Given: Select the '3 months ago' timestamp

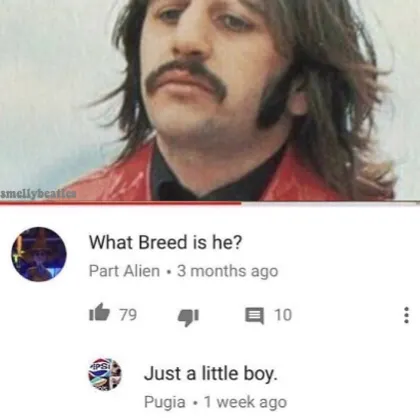Looking at the screenshot, I should click(x=228, y=271).
